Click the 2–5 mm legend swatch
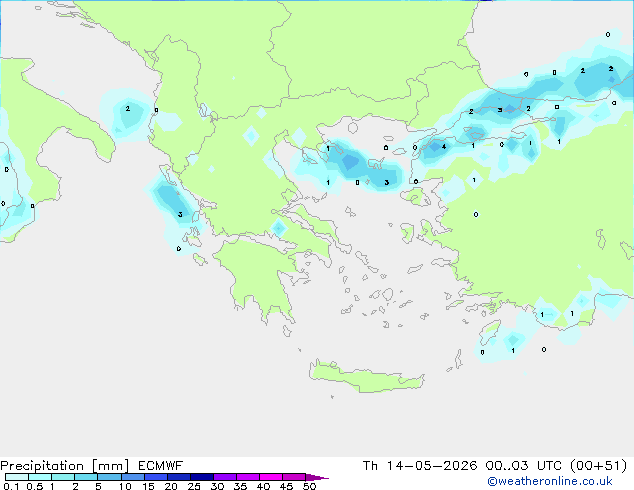Viewport: 634px width, 490px height. pos(86,477)
